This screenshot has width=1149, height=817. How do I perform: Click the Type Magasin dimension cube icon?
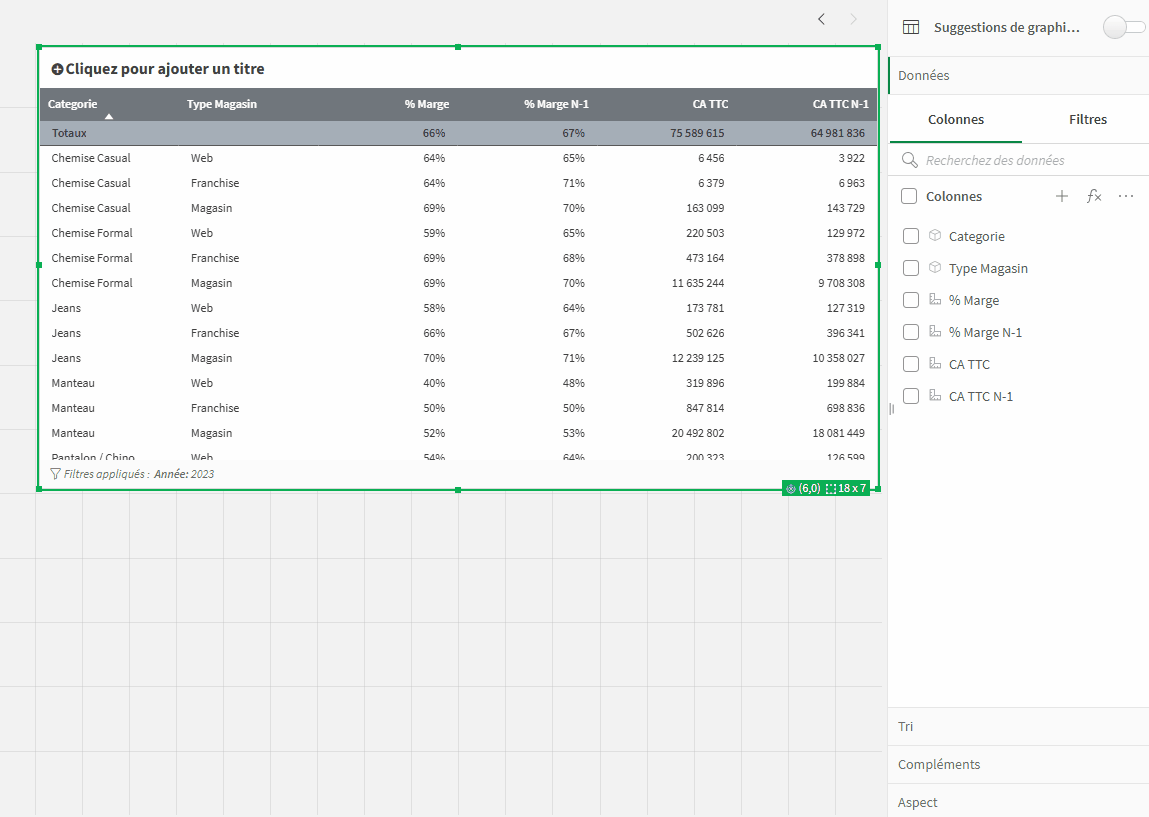point(935,267)
